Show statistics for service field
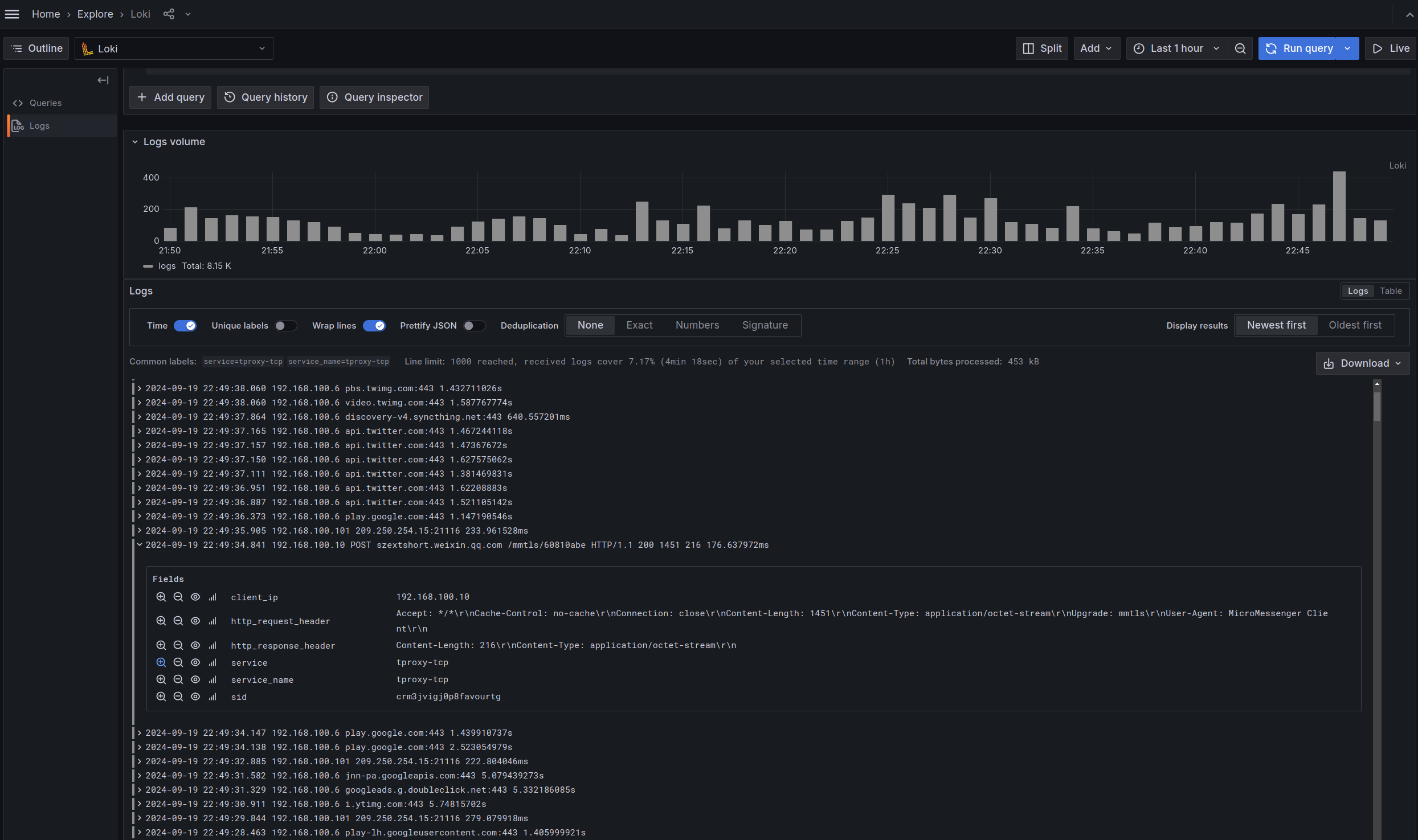The image size is (1418, 840). coord(213,662)
